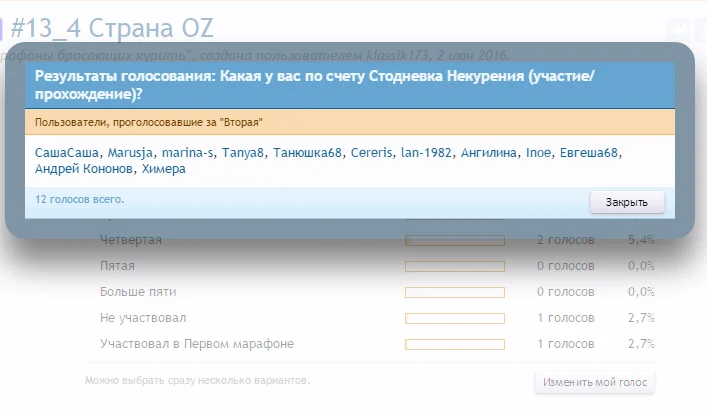Close the voting results dialog with Закрыть

coord(627,202)
